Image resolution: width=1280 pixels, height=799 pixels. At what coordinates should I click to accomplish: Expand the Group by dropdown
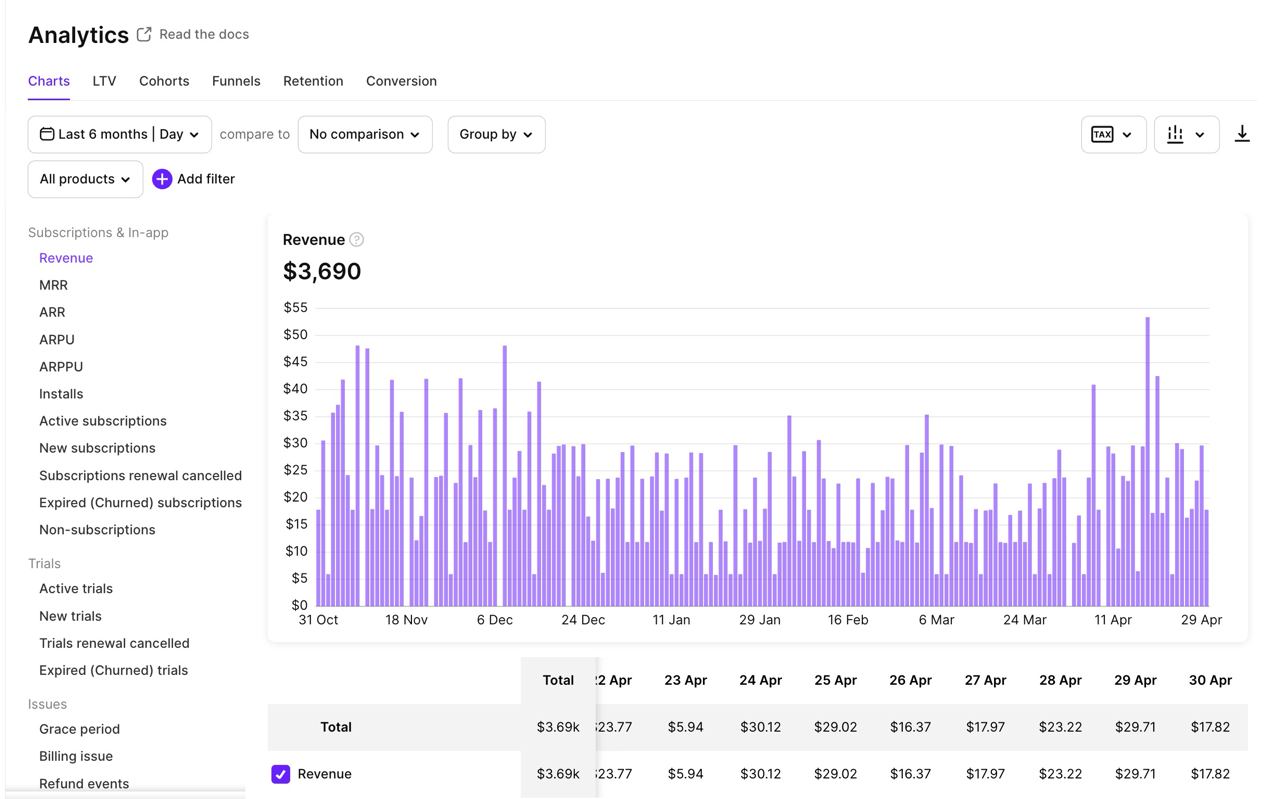click(496, 133)
